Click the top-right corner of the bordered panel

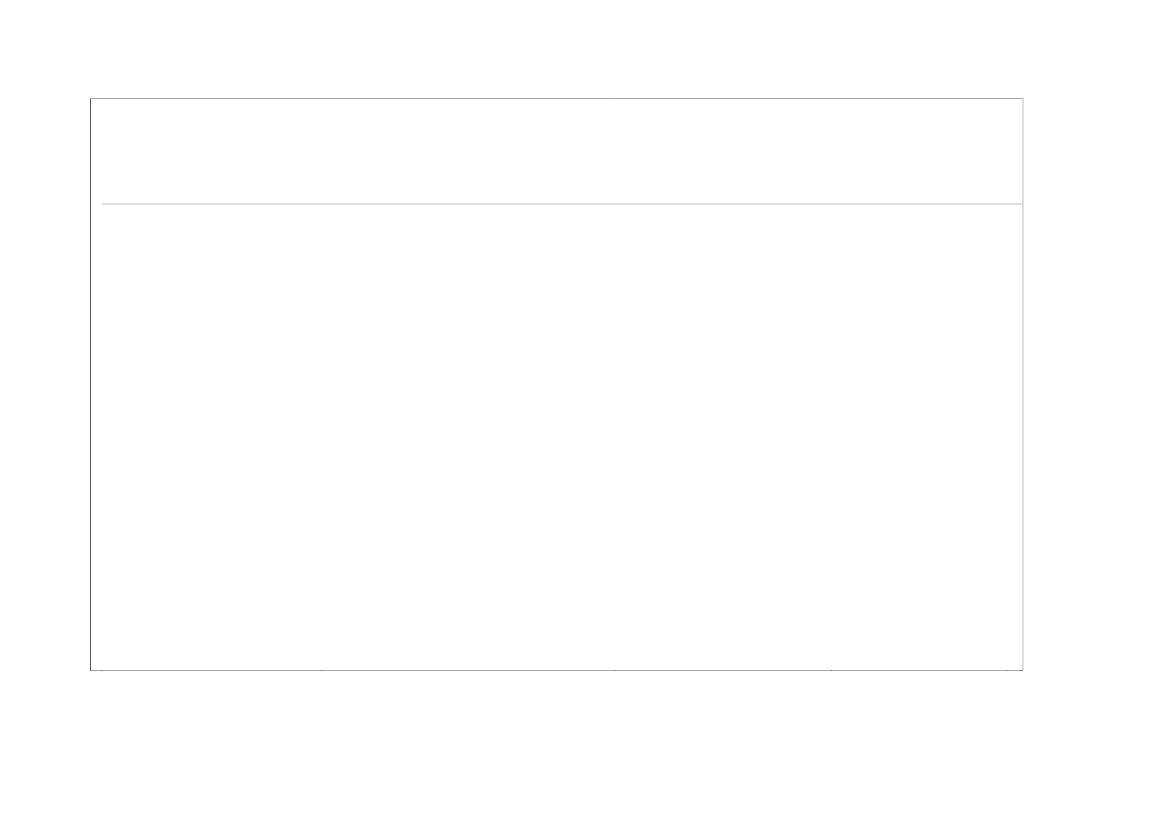click(x=1022, y=99)
